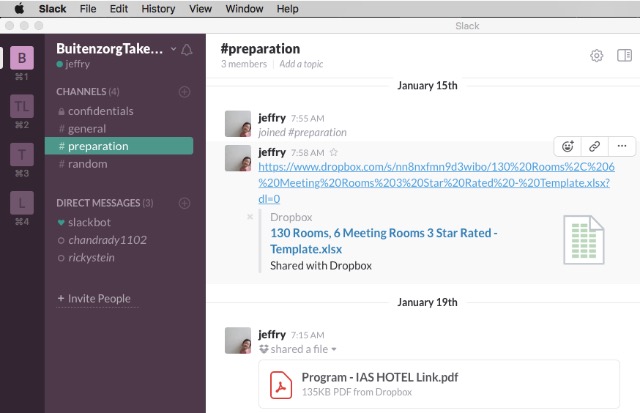Click the PDF file icon
640x413 pixels.
pyautogui.click(x=281, y=384)
